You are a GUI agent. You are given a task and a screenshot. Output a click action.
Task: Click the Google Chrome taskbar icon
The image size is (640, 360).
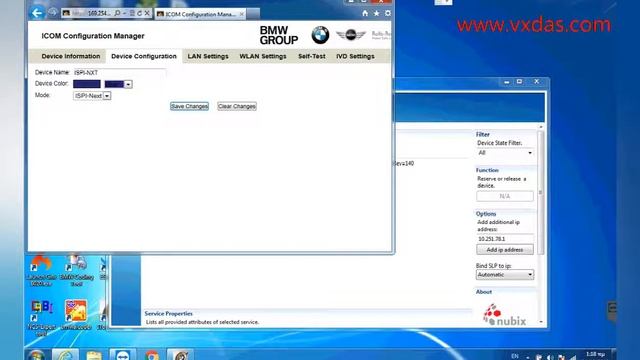coord(152,355)
